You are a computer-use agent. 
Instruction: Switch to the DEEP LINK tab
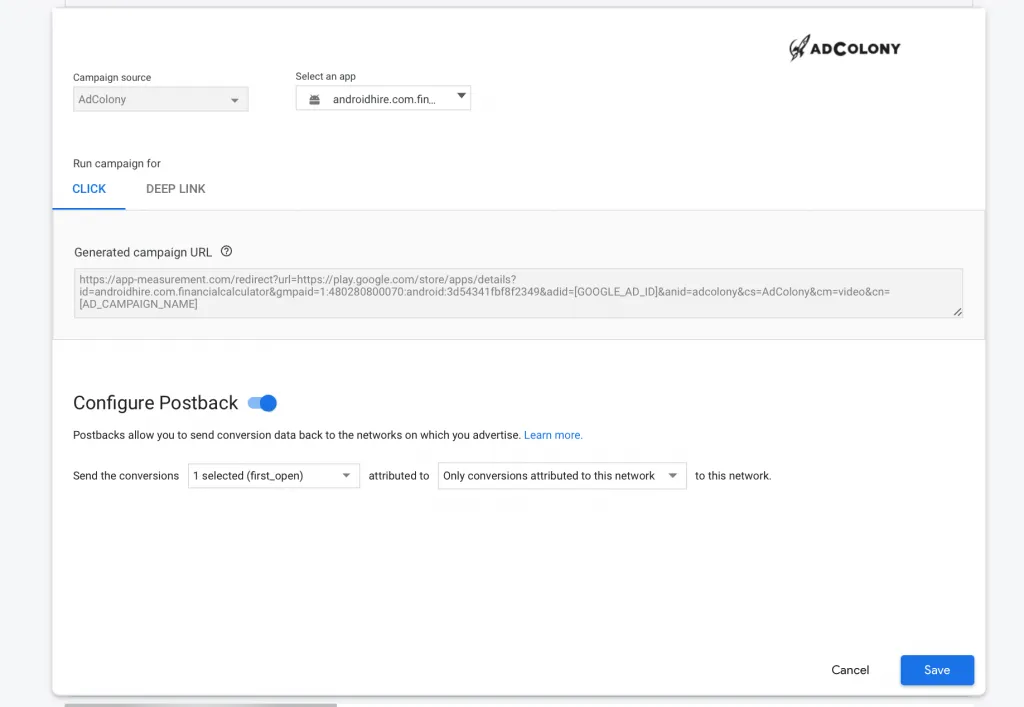tap(176, 189)
